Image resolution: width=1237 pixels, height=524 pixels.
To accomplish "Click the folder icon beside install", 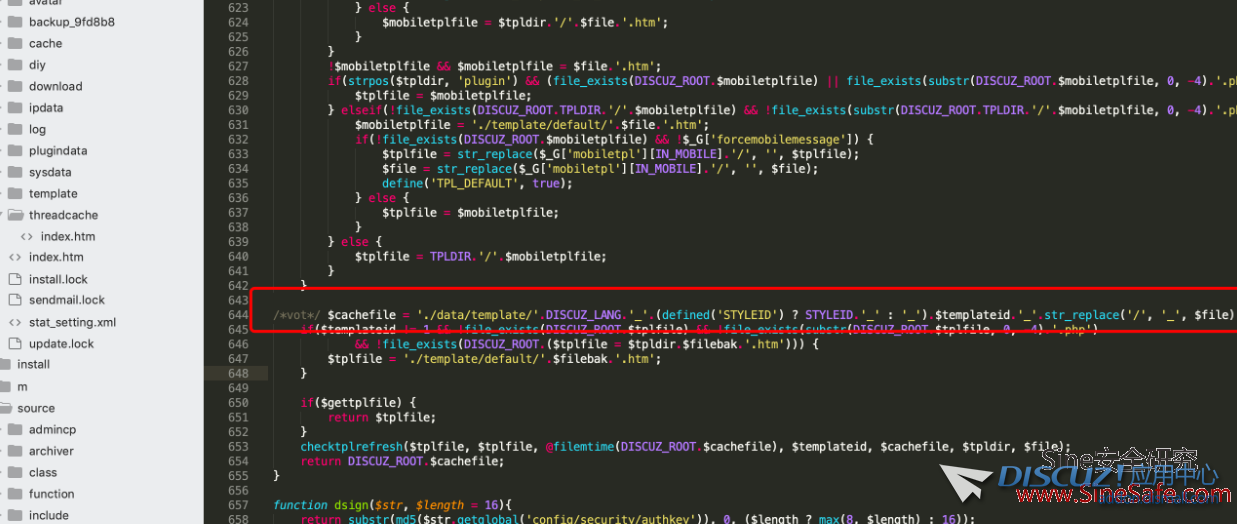I will (x=5, y=364).
